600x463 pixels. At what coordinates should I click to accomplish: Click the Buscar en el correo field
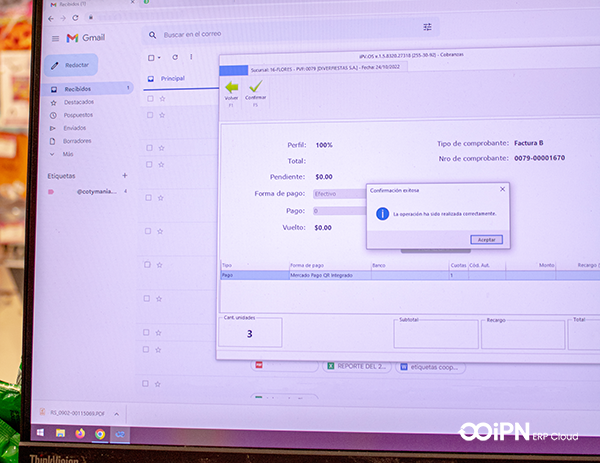tap(280, 34)
